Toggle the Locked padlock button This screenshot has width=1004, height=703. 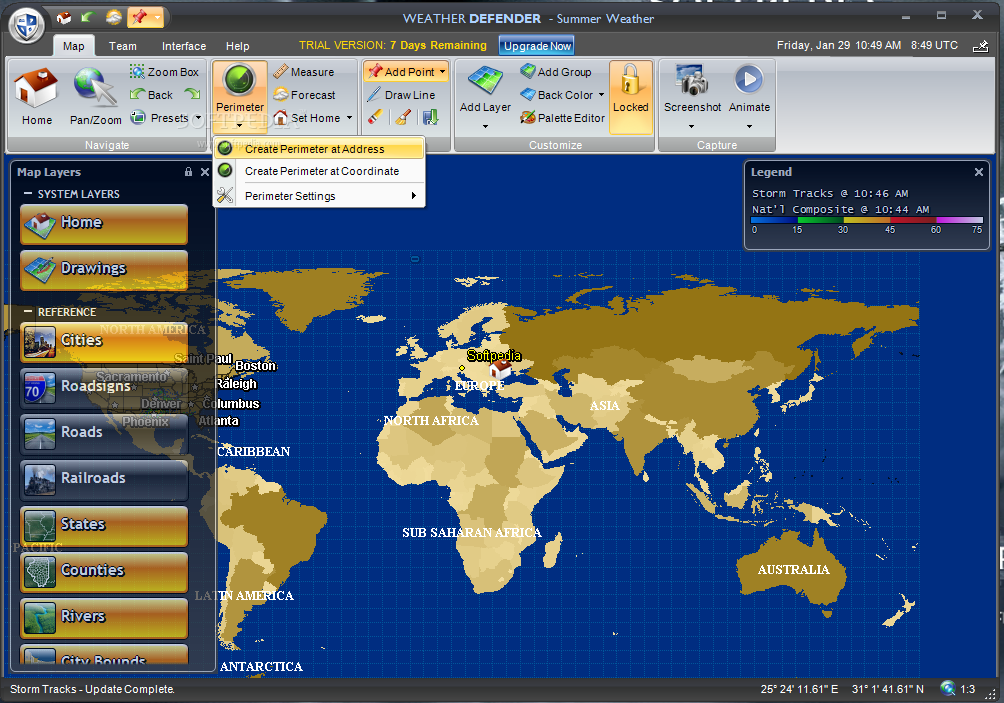point(631,97)
